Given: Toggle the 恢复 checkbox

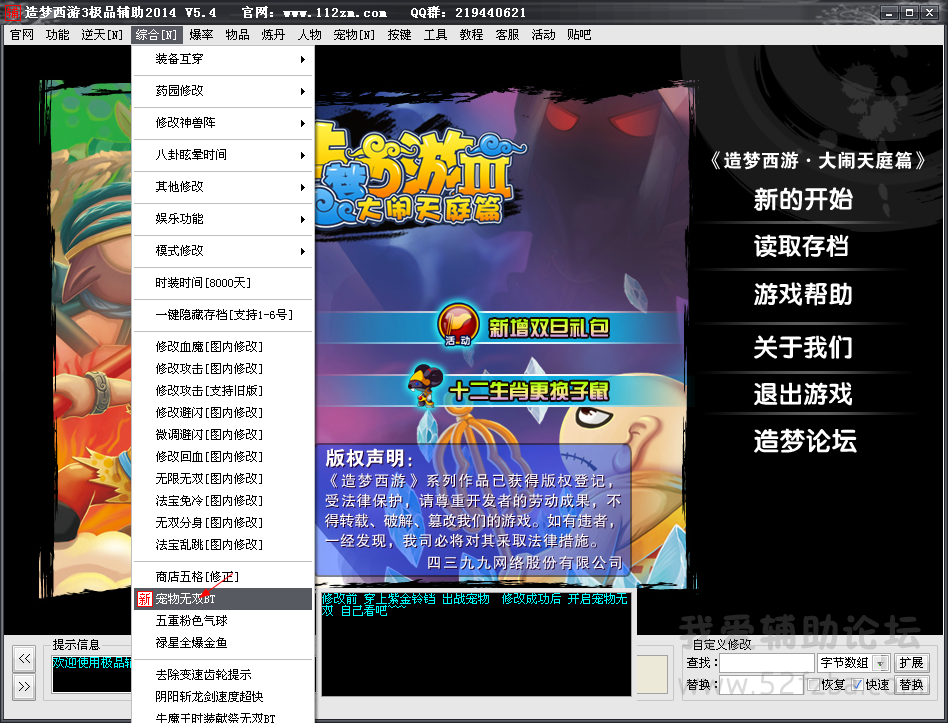Looking at the screenshot, I should pos(813,685).
